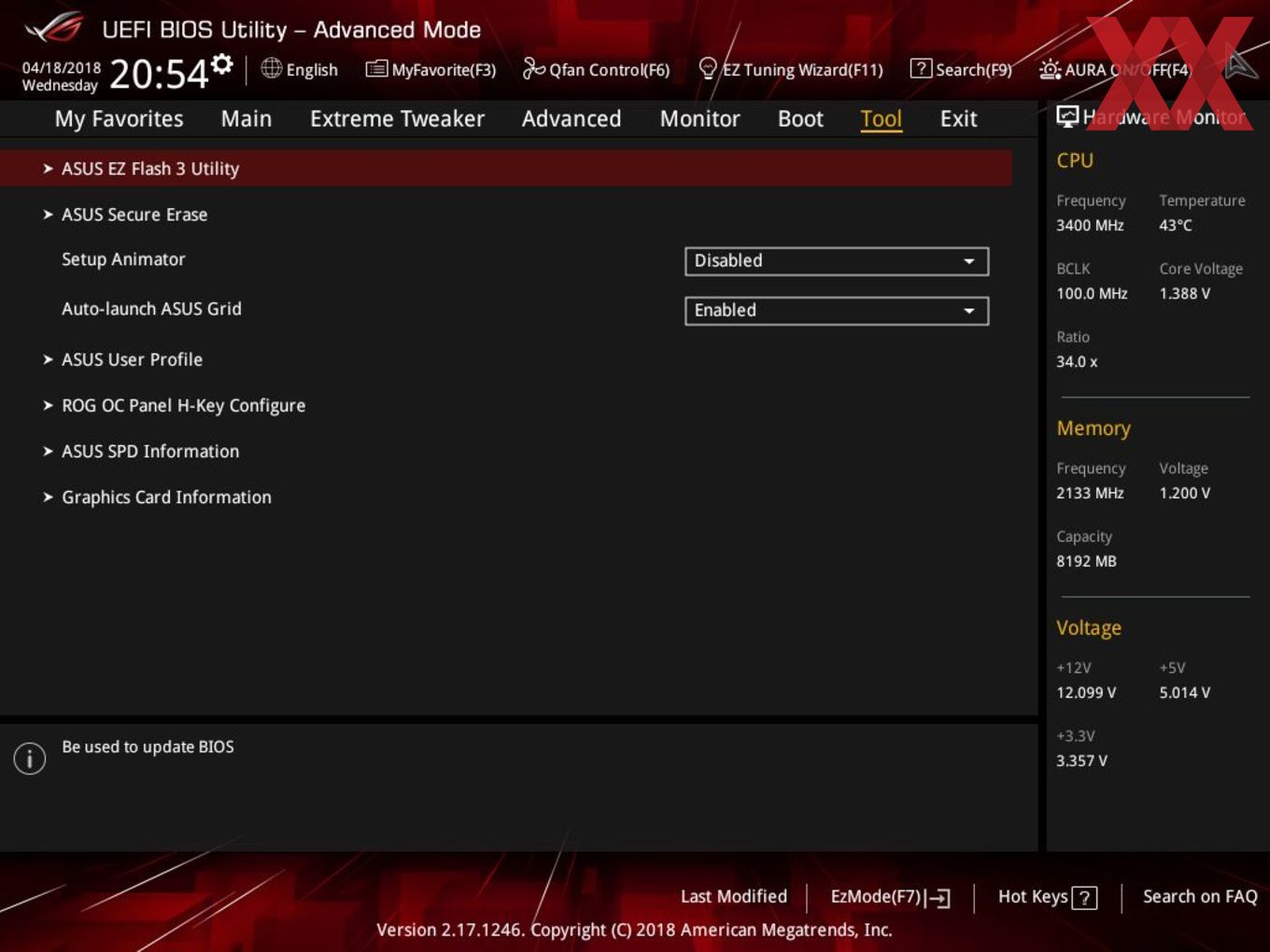Click the Hardware Monitor screen icon

coord(1067,117)
